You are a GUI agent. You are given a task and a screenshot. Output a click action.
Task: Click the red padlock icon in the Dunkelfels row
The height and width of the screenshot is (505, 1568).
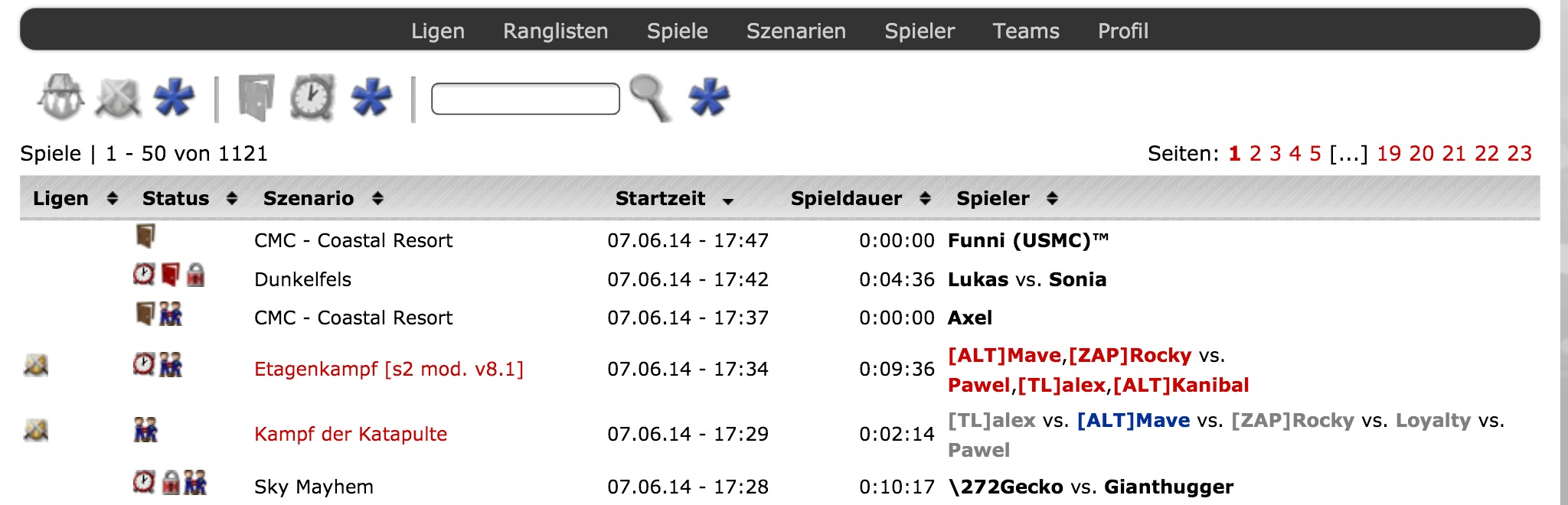(x=195, y=275)
